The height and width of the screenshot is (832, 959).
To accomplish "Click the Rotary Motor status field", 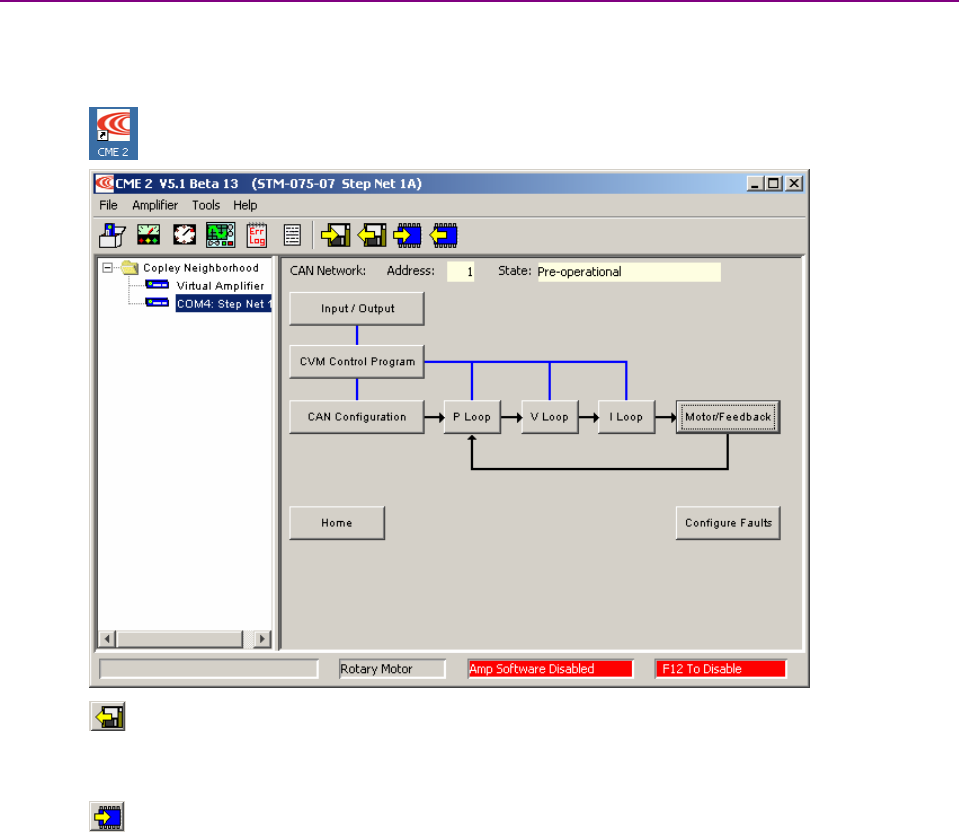I will coord(392,669).
